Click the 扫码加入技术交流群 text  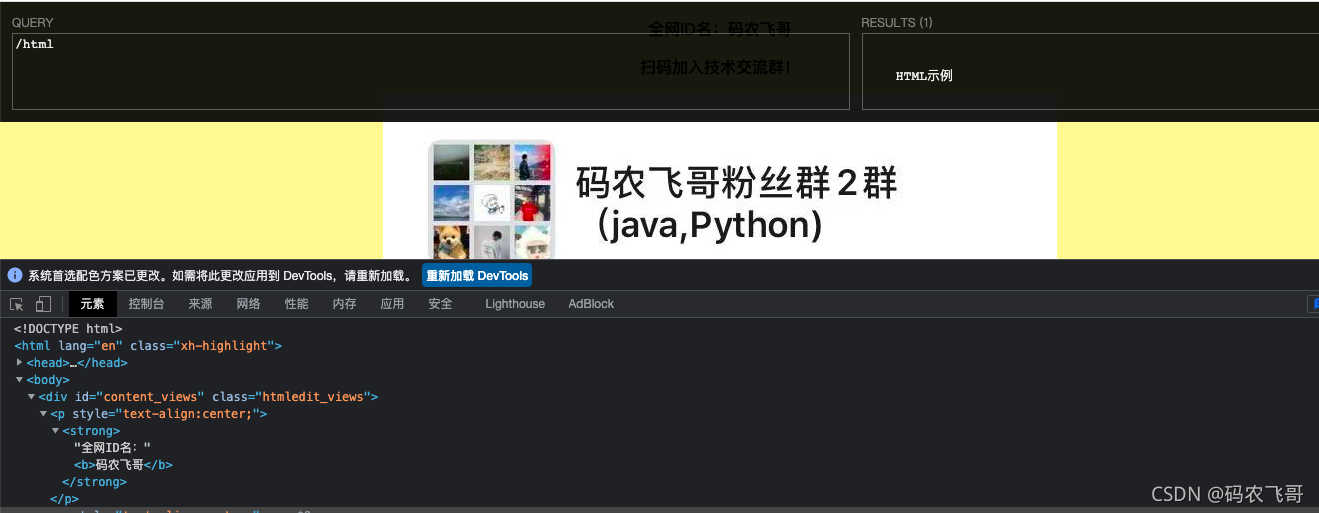(715, 68)
